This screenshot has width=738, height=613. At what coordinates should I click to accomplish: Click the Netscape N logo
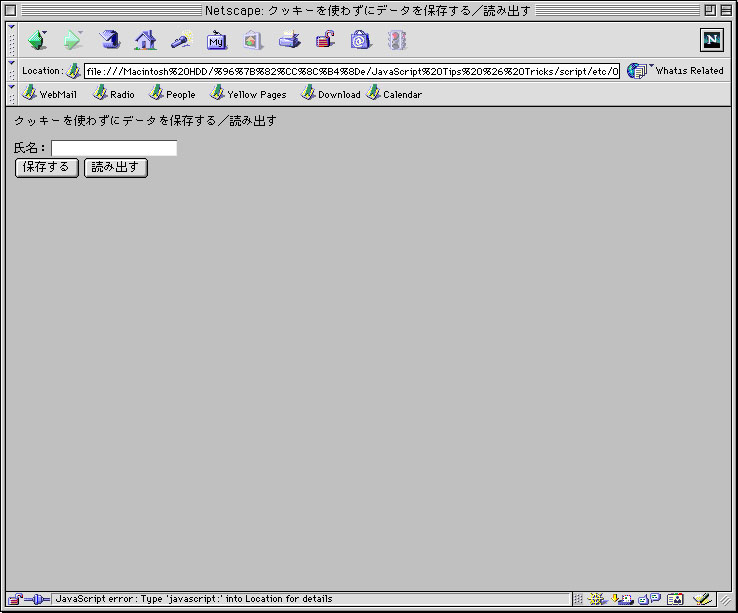pos(712,40)
